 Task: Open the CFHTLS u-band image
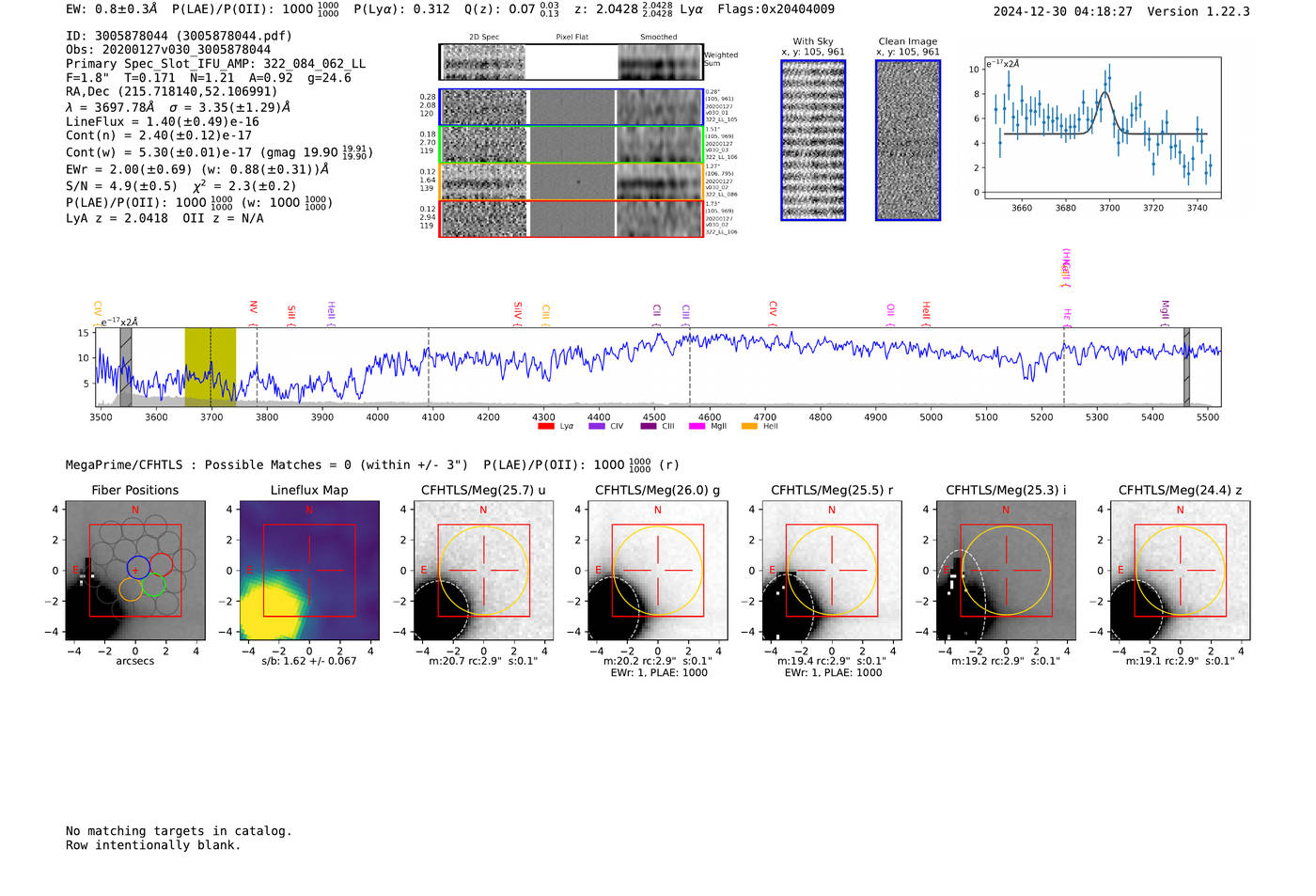[x=483, y=571]
